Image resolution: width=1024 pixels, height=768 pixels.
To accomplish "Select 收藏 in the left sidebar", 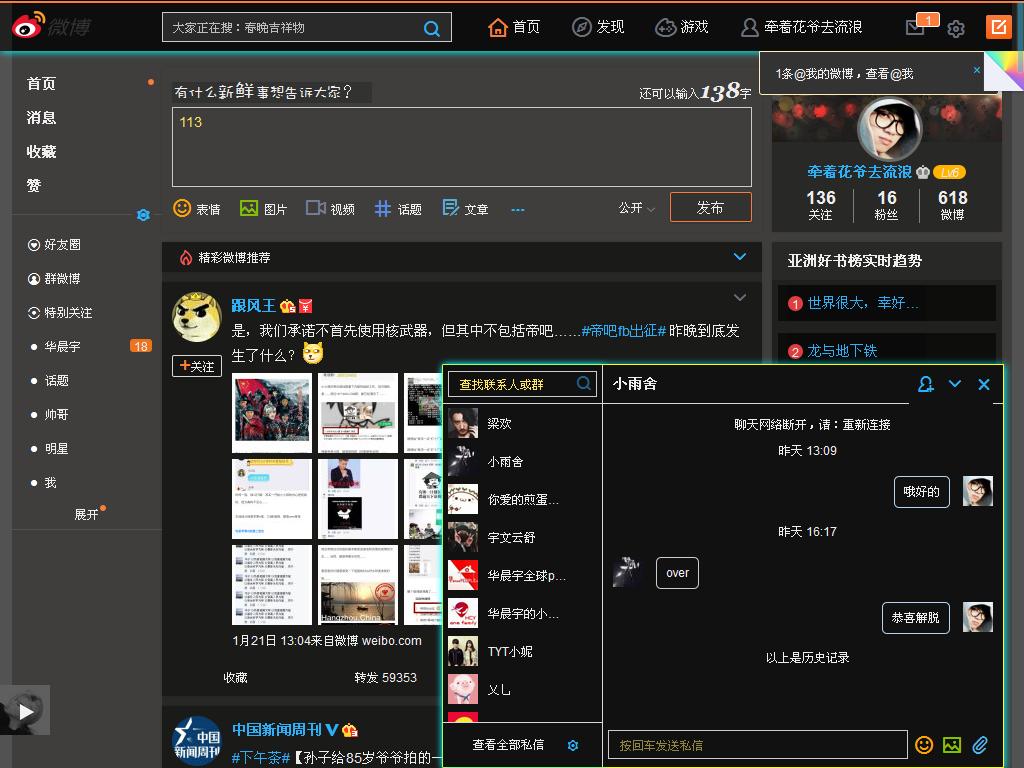I will 41,152.
